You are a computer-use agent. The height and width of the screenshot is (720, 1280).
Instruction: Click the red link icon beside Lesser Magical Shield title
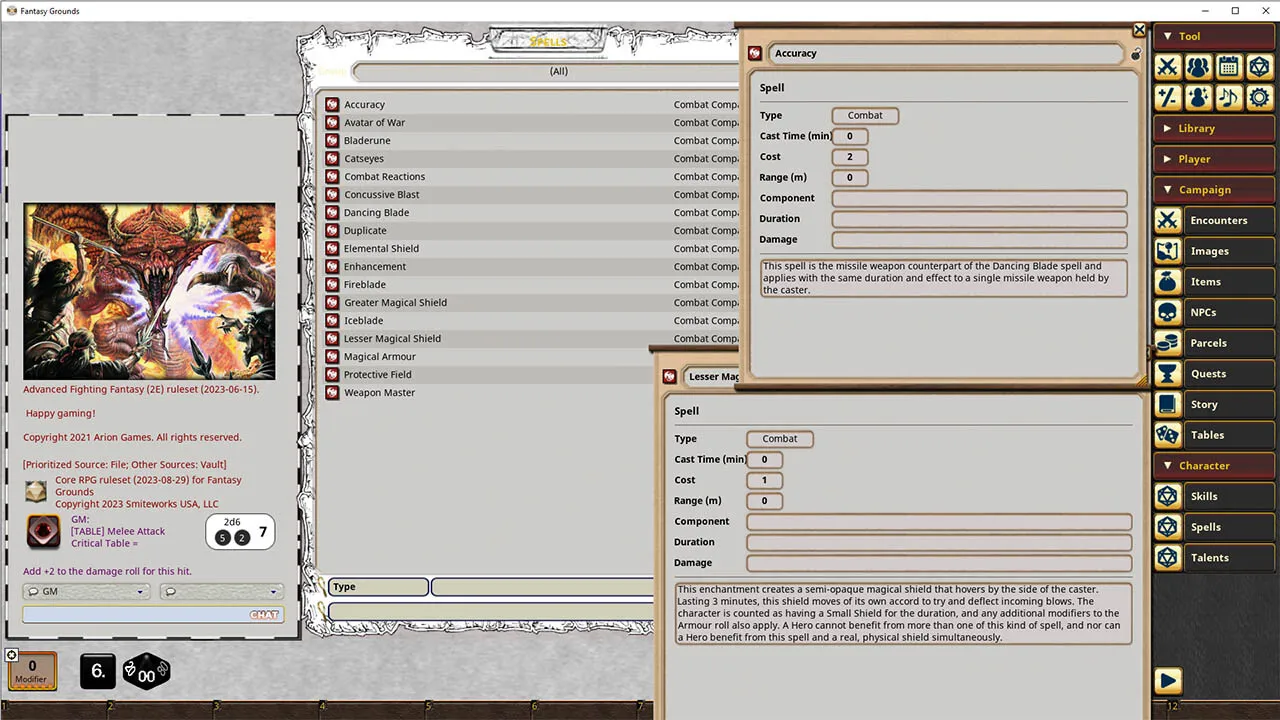(x=670, y=377)
